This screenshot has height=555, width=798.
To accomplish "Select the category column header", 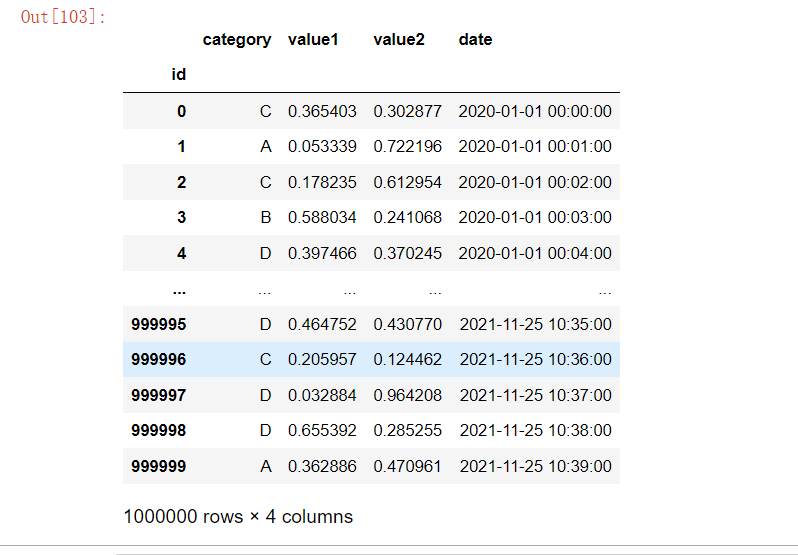I will (237, 40).
